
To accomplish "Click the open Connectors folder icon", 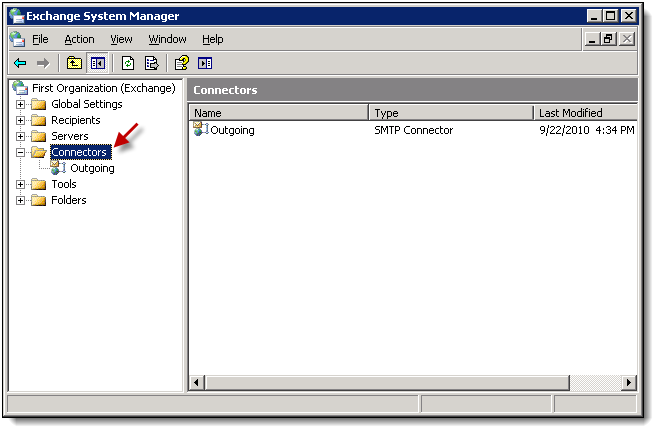I will point(39,152).
